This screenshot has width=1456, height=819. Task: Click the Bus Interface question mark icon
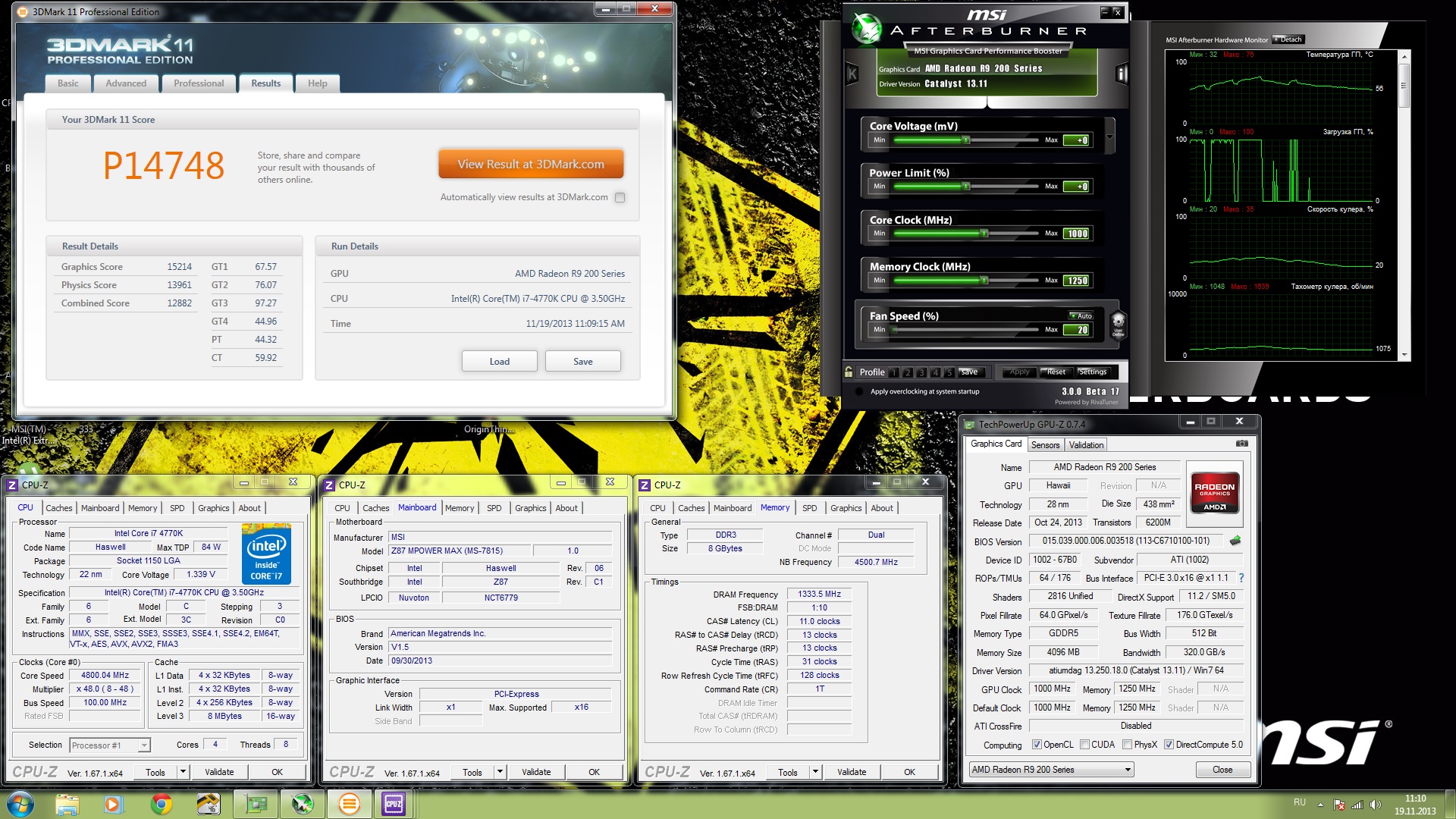pos(1241,578)
